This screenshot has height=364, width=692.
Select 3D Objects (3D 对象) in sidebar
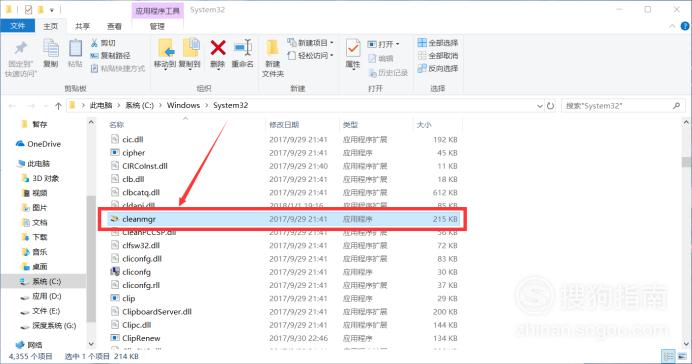coord(41,179)
